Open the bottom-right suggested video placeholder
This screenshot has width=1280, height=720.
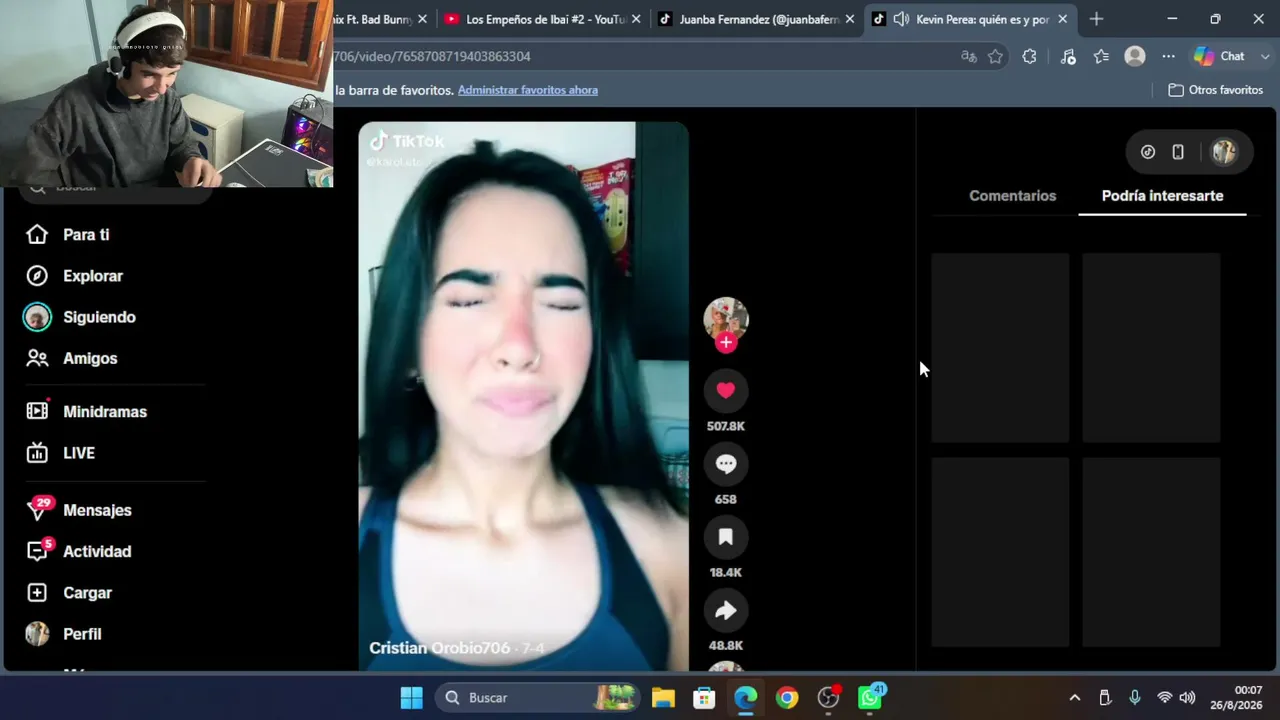coord(1151,552)
